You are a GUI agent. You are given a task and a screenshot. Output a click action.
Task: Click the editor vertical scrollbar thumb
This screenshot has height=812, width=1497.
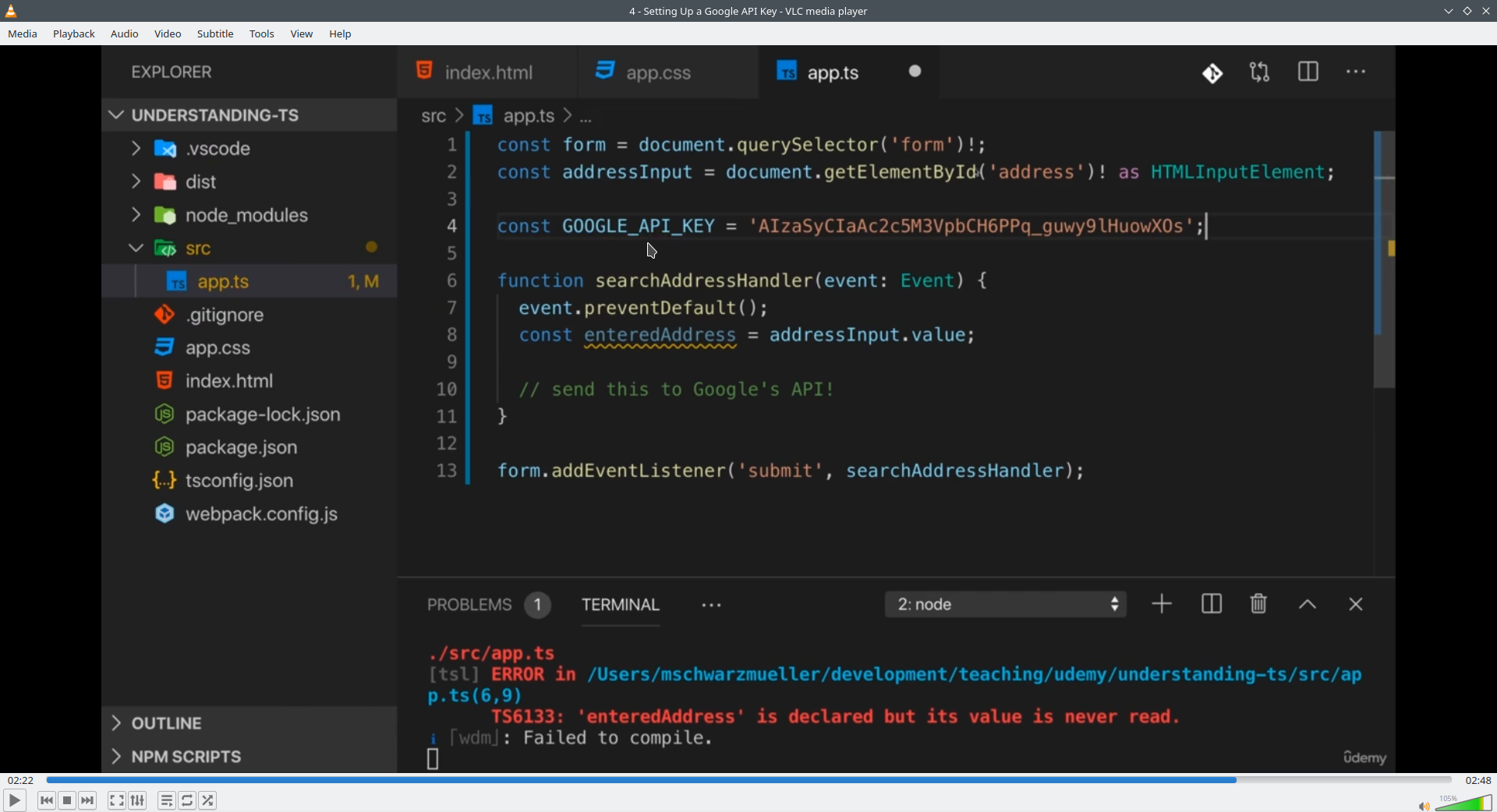click(x=1384, y=259)
